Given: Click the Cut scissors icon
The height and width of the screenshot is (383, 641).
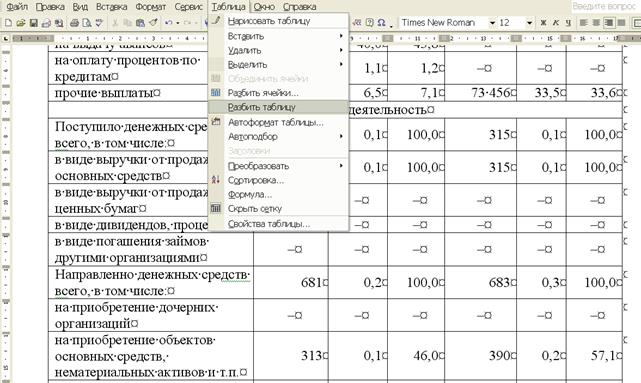Looking at the screenshot, I should 115,23.
